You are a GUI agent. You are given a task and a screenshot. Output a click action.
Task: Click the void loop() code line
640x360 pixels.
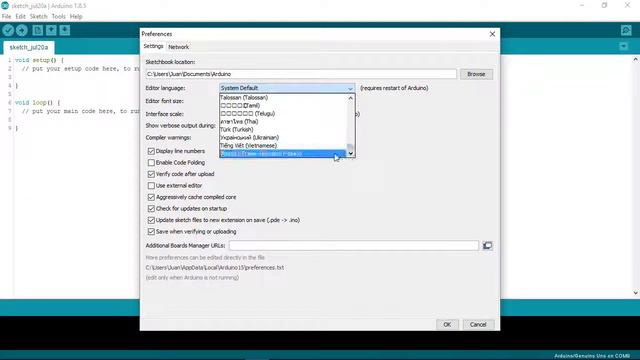[38, 102]
